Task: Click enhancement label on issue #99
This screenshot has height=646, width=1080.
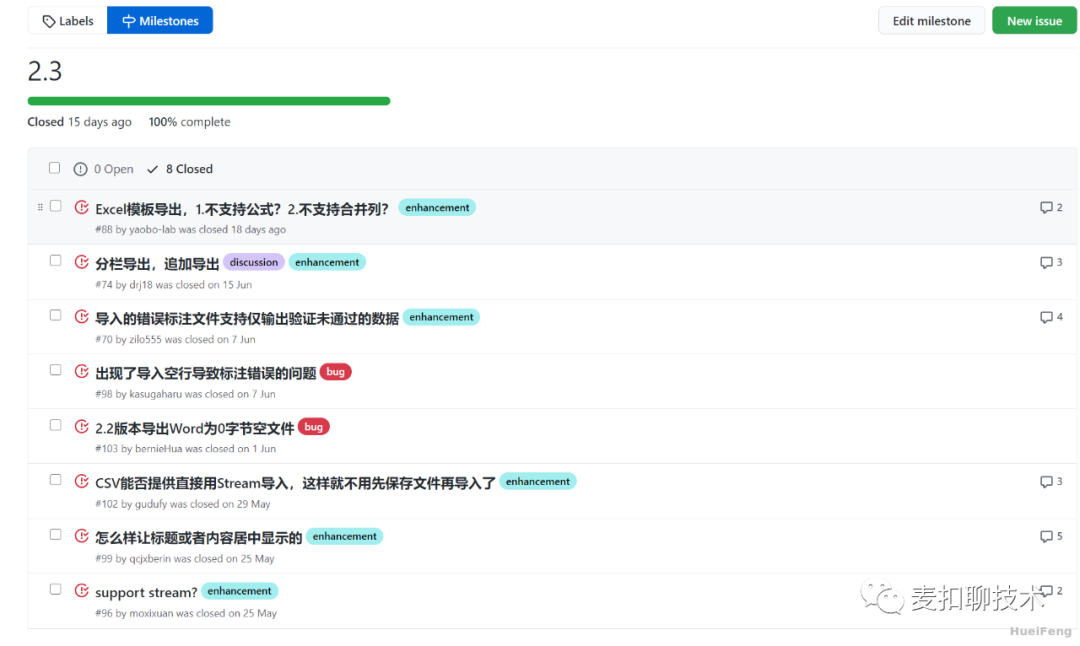Action: coord(344,536)
